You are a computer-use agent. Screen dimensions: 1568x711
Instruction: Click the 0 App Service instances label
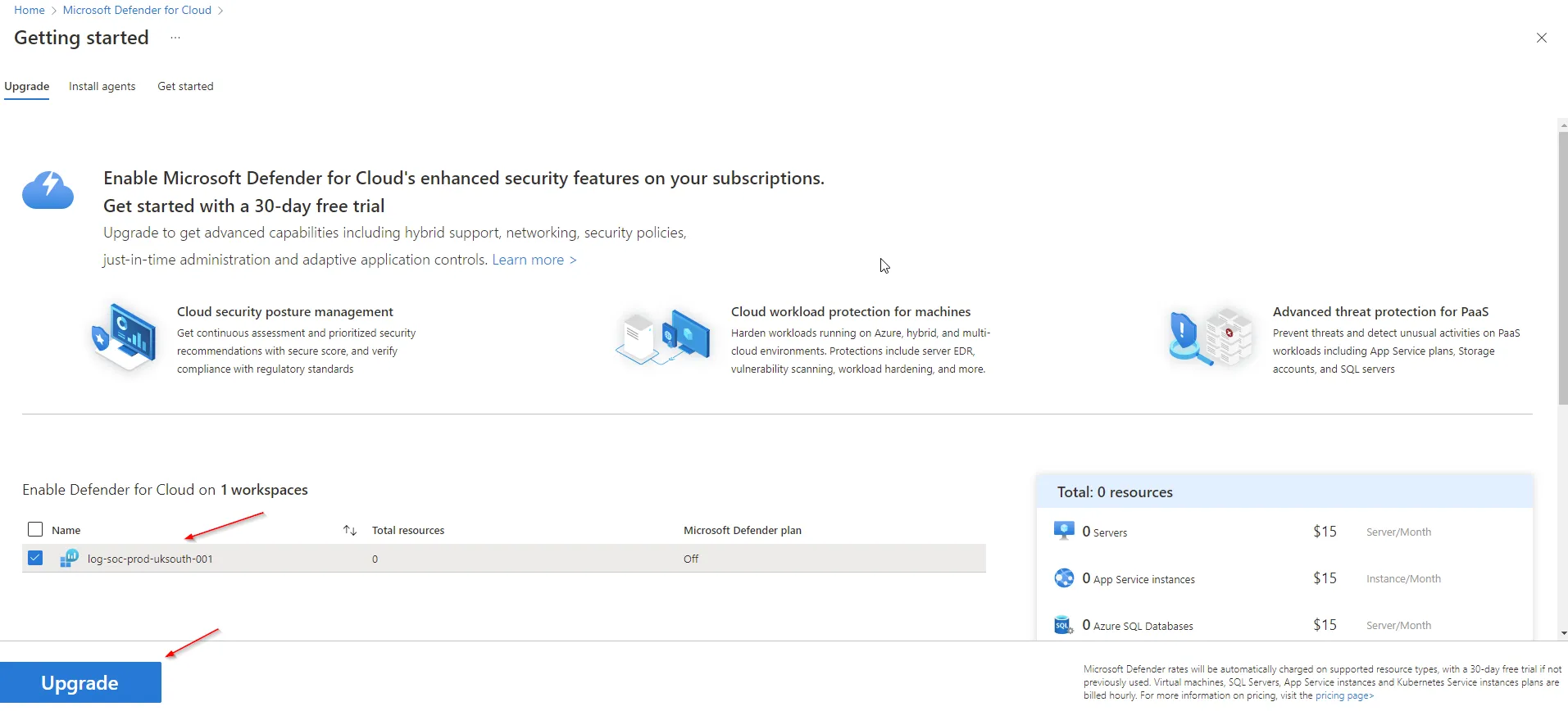pos(1139,578)
